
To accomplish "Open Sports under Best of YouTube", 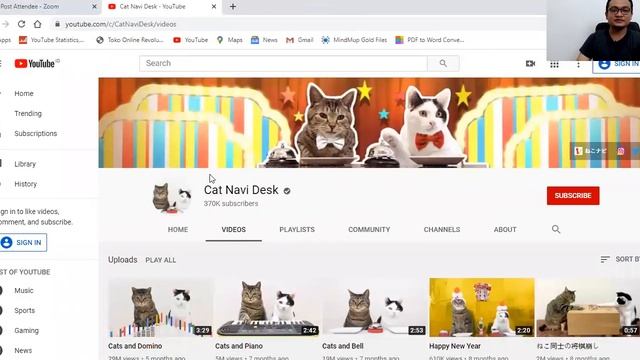I will pos(24,311).
